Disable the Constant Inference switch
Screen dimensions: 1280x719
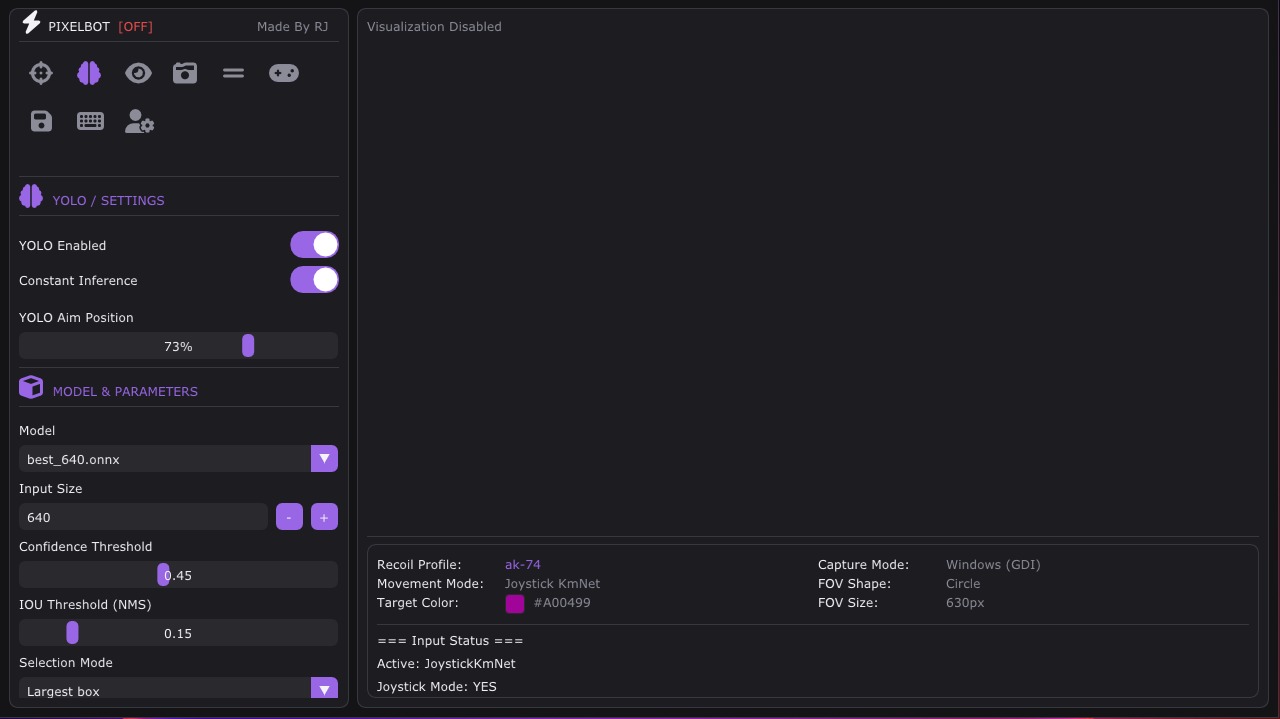[314, 280]
